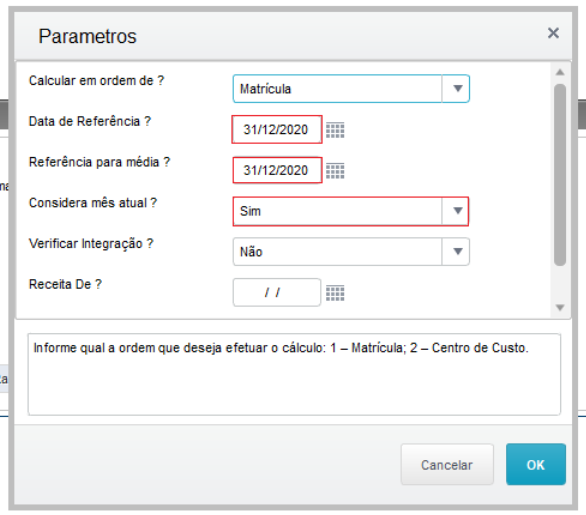586x515 pixels.
Task: Open calendar picker for Referência para média
Action: coord(335,171)
